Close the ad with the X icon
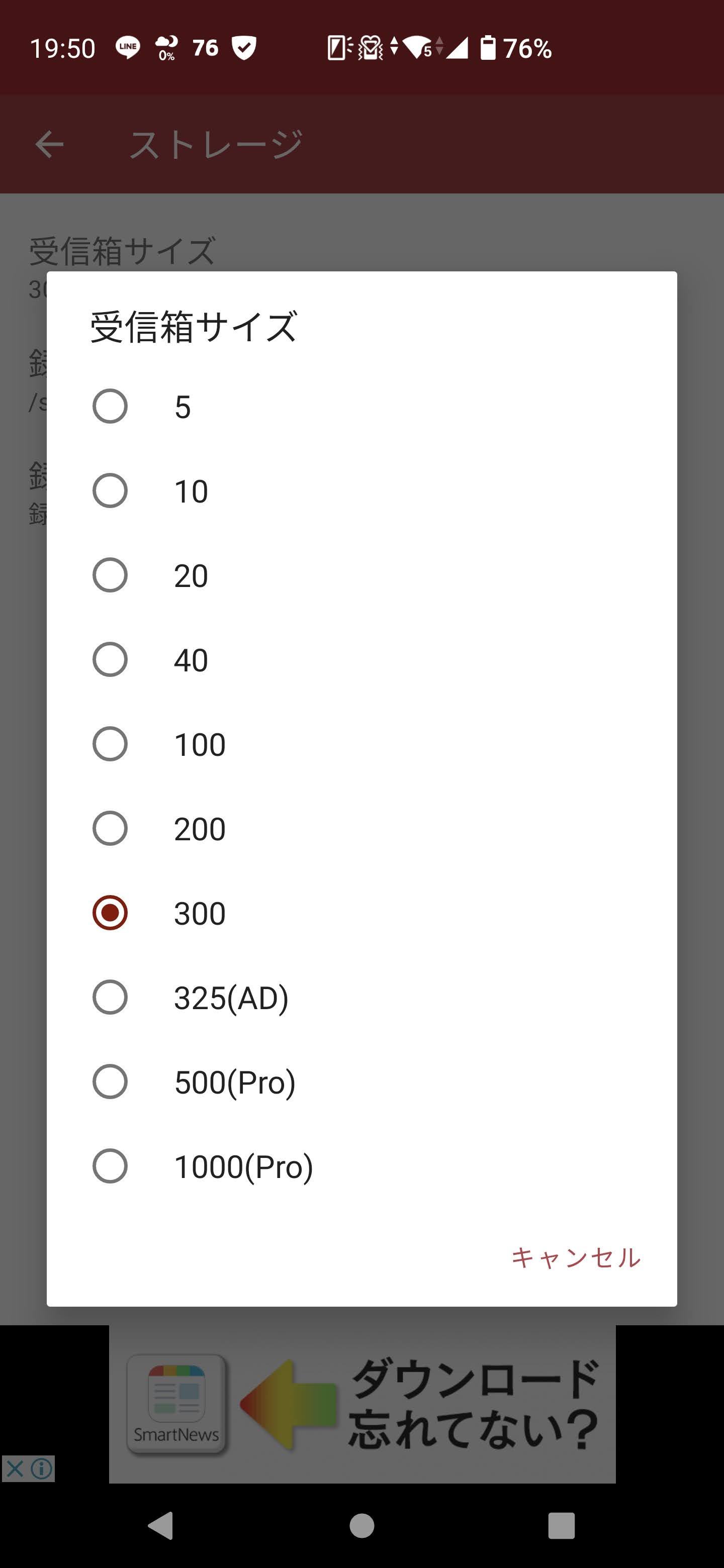Viewport: 724px width, 1568px height. tap(14, 1469)
